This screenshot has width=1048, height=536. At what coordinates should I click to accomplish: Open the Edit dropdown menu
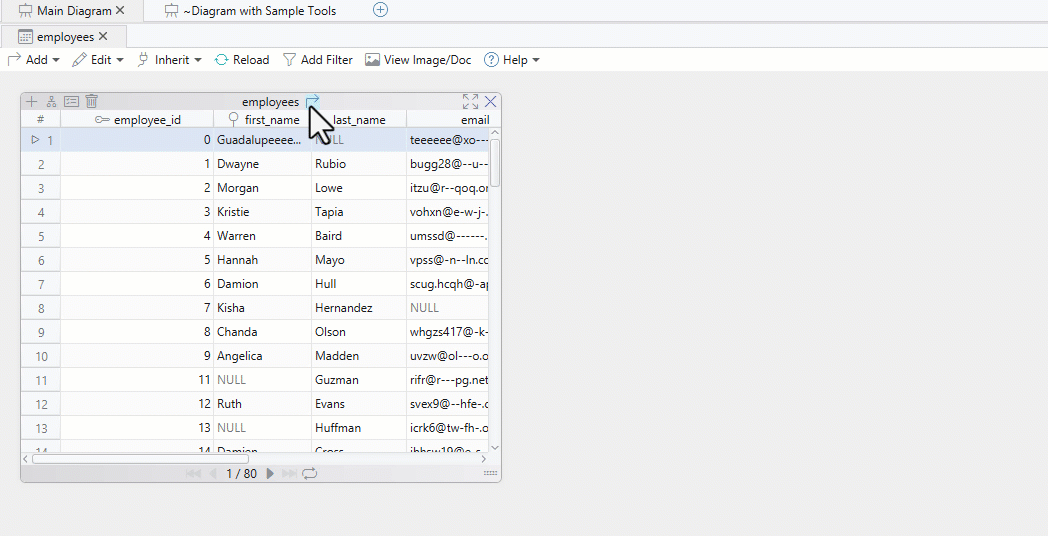98,59
